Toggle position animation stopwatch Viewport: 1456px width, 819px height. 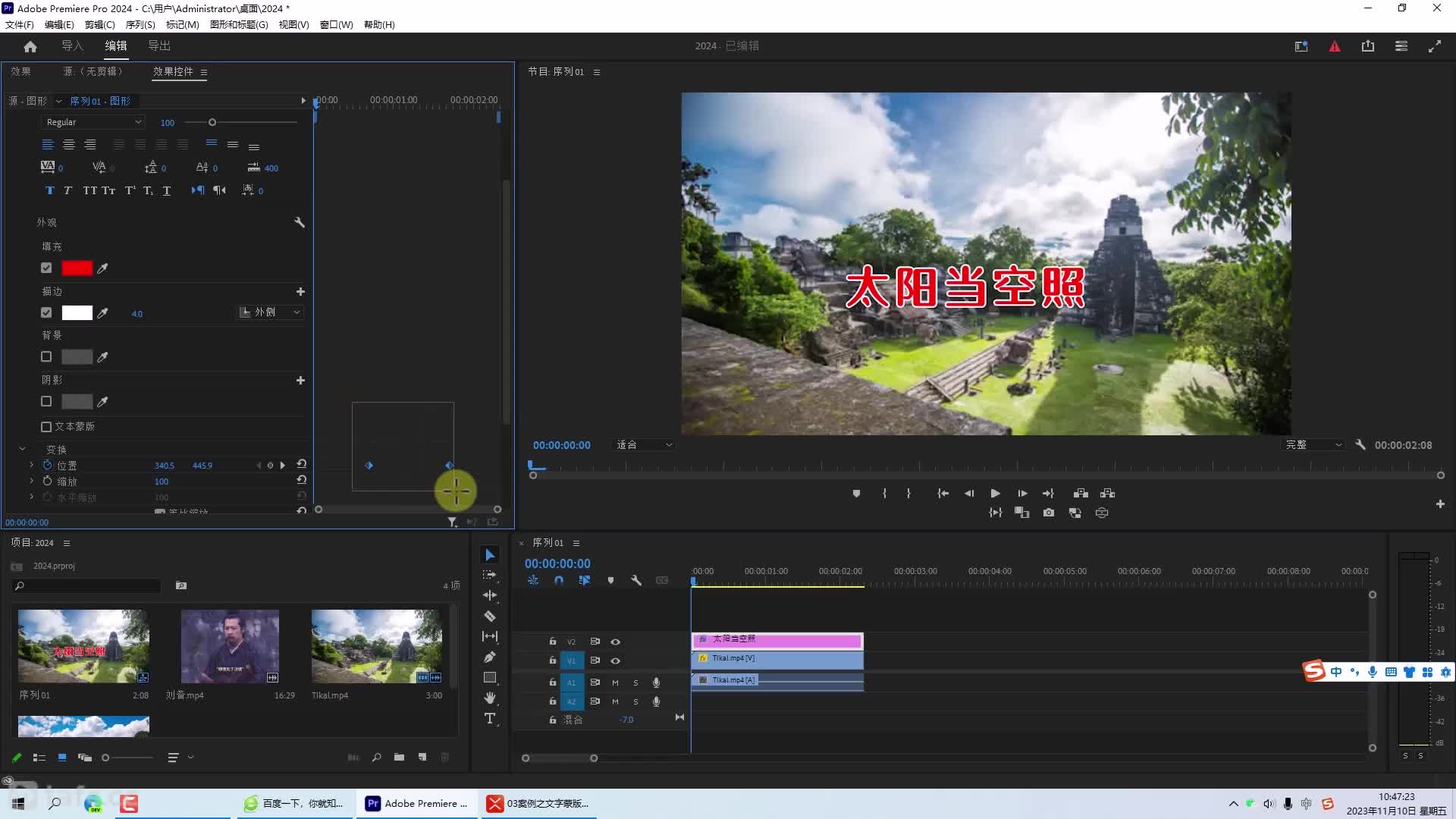48,465
